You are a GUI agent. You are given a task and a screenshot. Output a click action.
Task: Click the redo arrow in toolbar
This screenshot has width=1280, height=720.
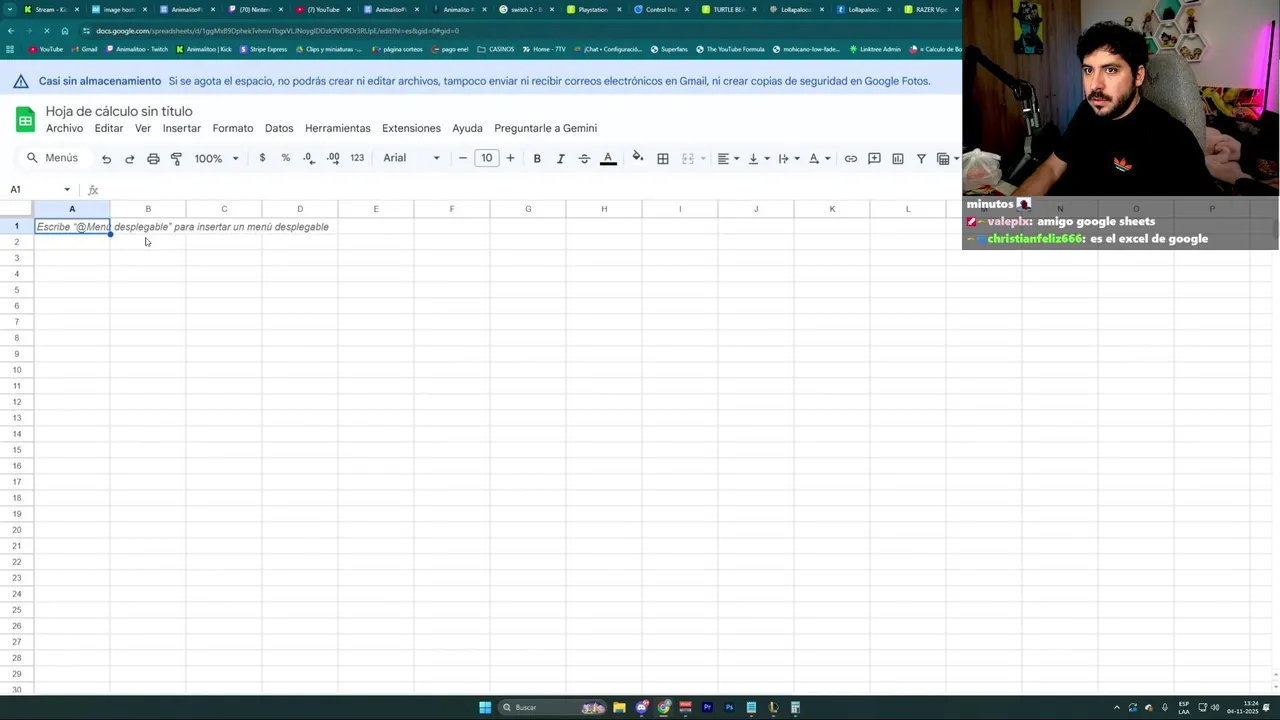pyautogui.click(x=129, y=159)
